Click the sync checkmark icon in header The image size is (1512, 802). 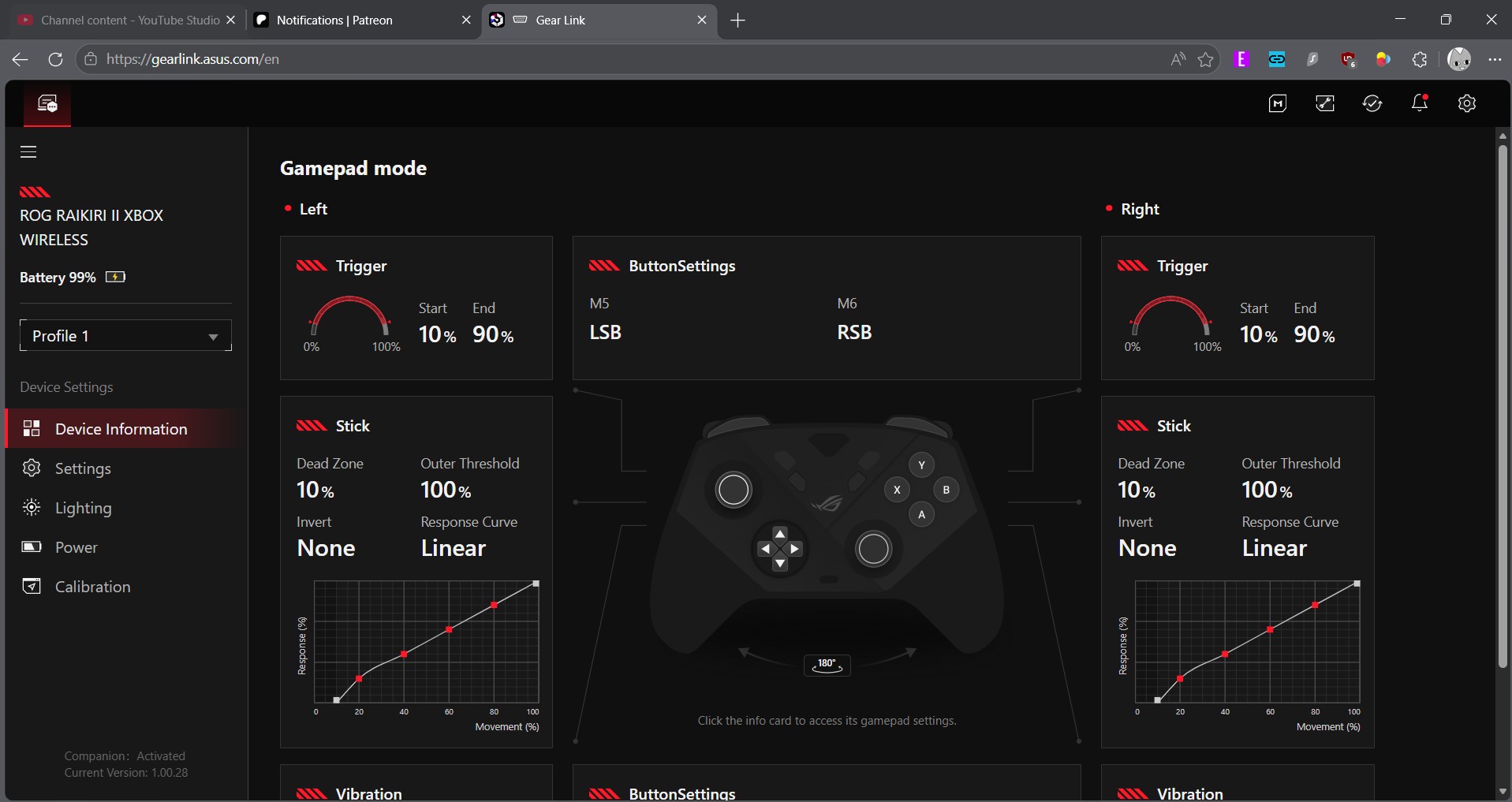[x=1372, y=103]
